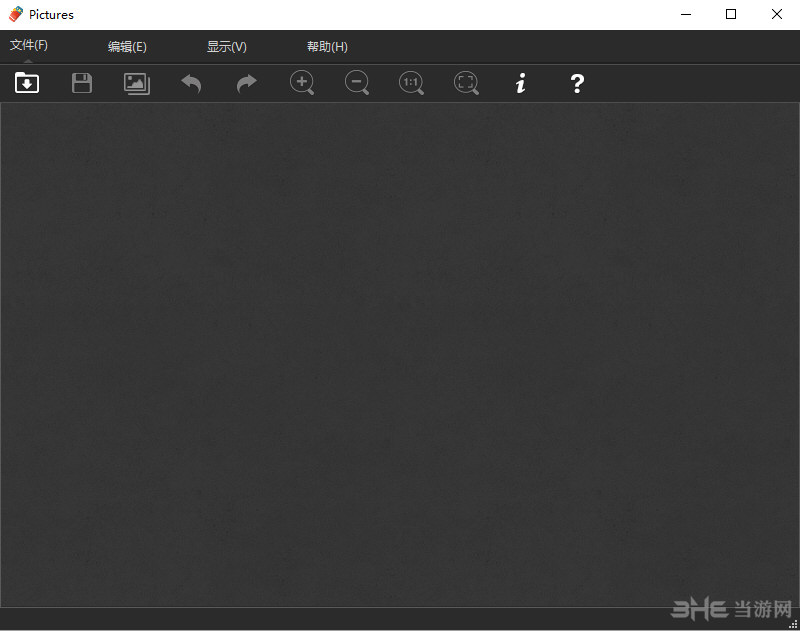Screen dimensions: 800x631
Task: Open help via the question mark icon
Action: pyautogui.click(x=577, y=84)
